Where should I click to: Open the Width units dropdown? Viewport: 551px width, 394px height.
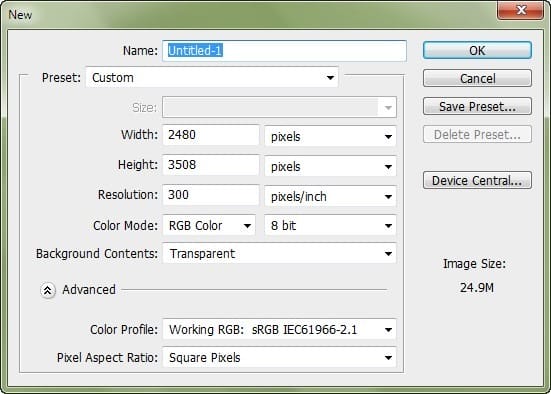pyautogui.click(x=330, y=136)
